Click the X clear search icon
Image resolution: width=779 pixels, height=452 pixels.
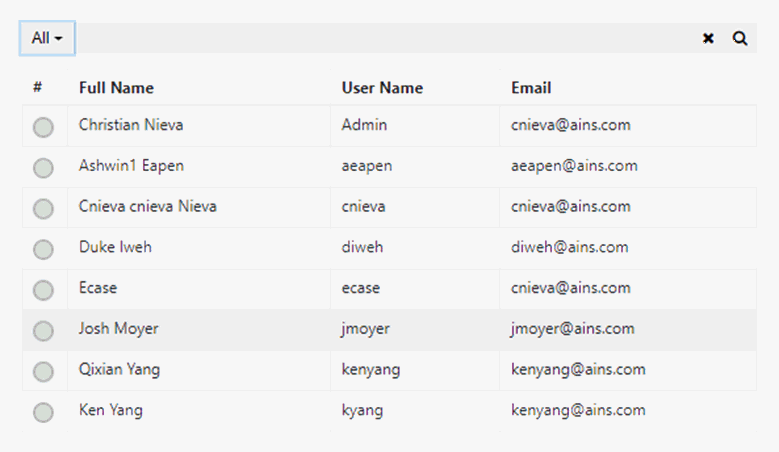[708, 38]
